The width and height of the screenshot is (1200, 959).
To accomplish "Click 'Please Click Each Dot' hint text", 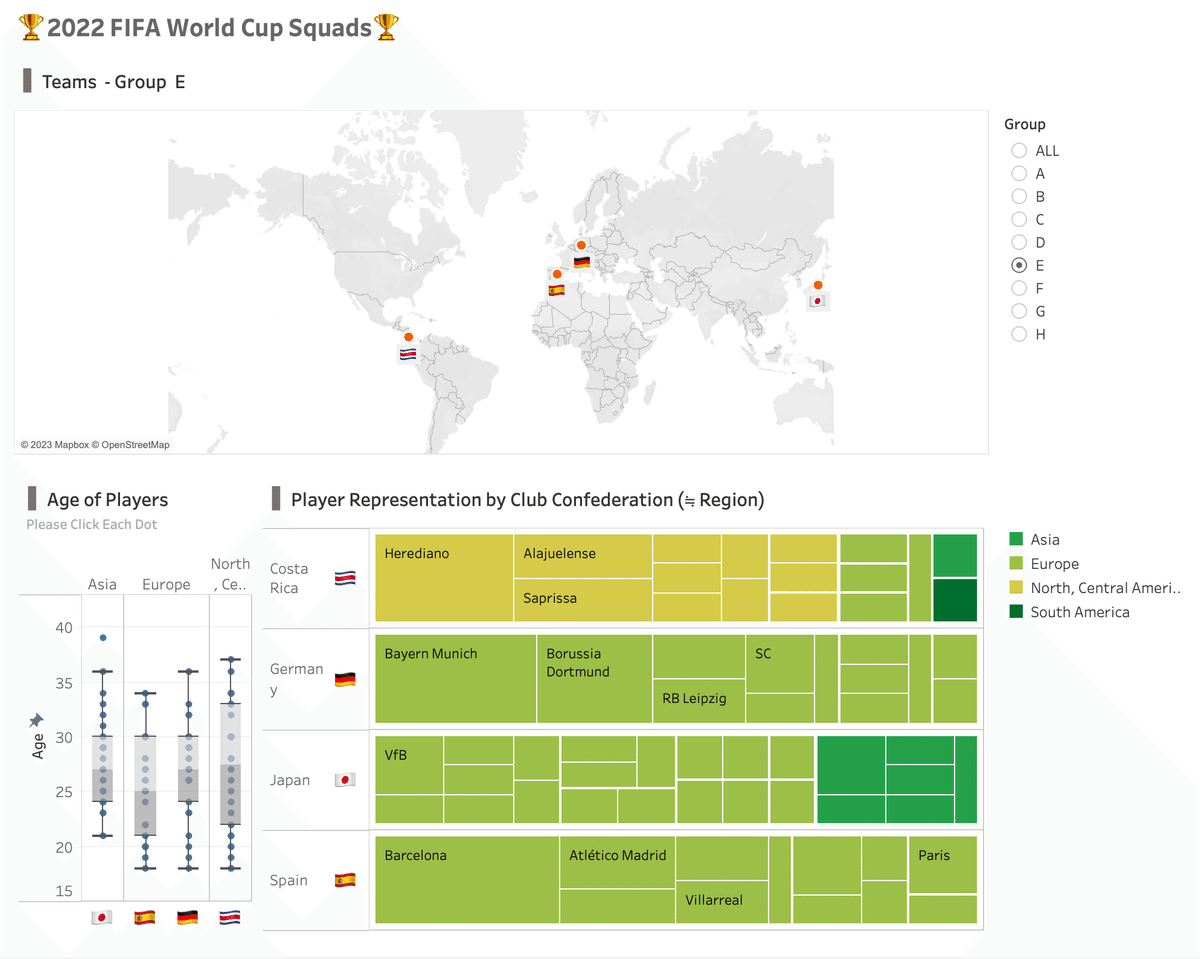I will 92,524.
